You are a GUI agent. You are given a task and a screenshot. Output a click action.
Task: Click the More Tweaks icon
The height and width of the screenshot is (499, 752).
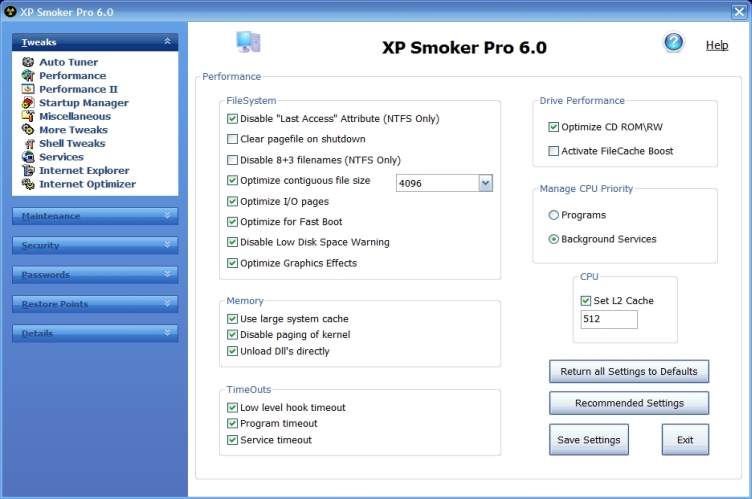pyautogui.click(x=28, y=130)
